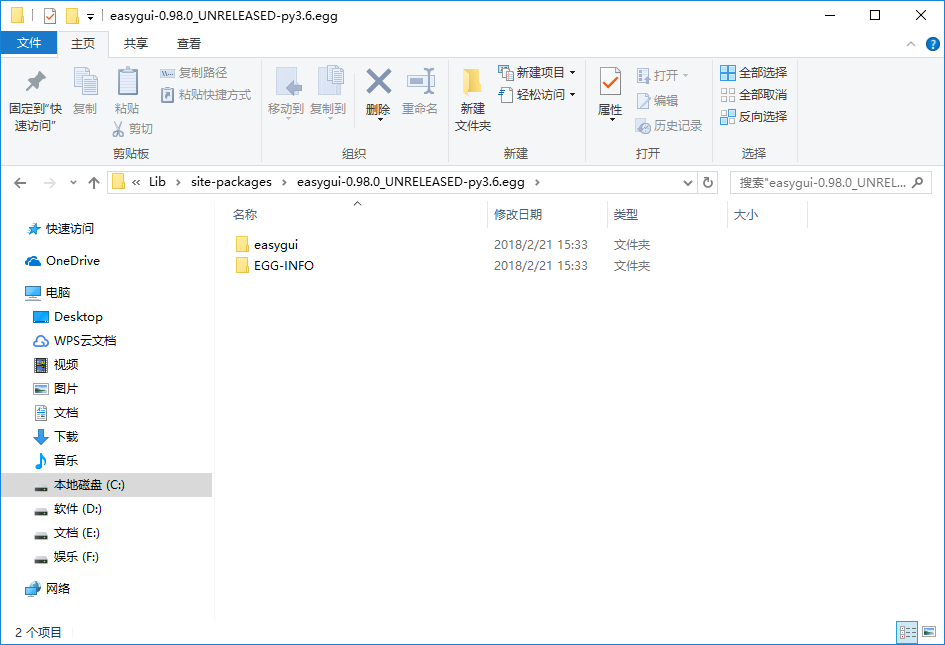Click site-packages in the address path
The image size is (945, 645).
click(x=231, y=182)
